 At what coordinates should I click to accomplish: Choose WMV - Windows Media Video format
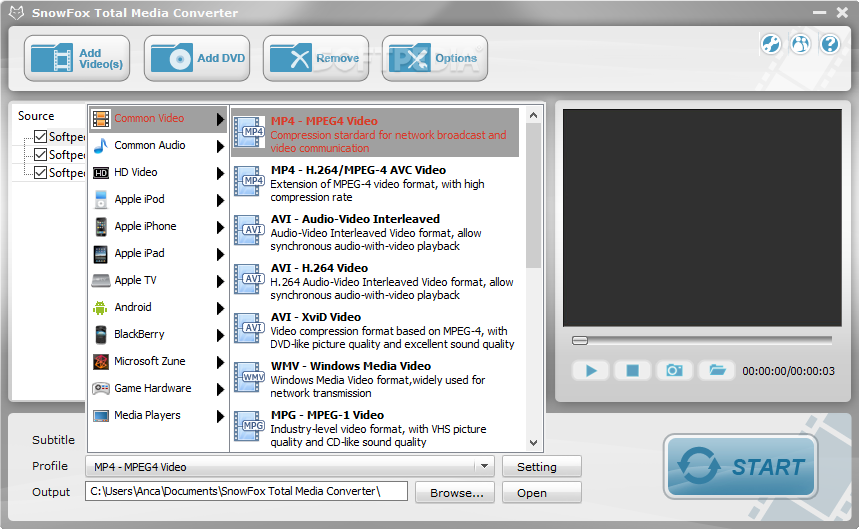click(x=375, y=379)
